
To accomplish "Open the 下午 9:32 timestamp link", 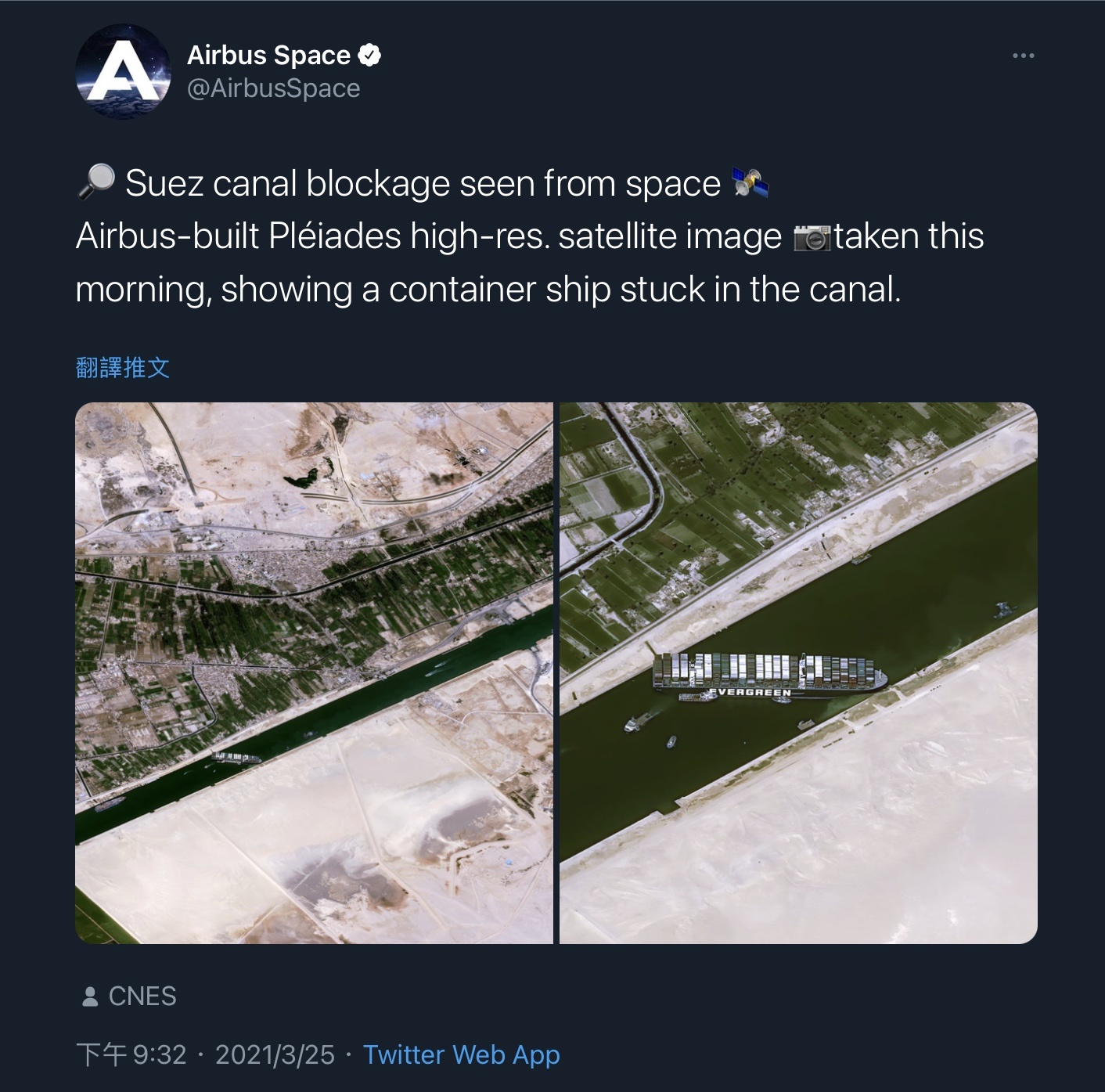I will click(x=131, y=1055).
